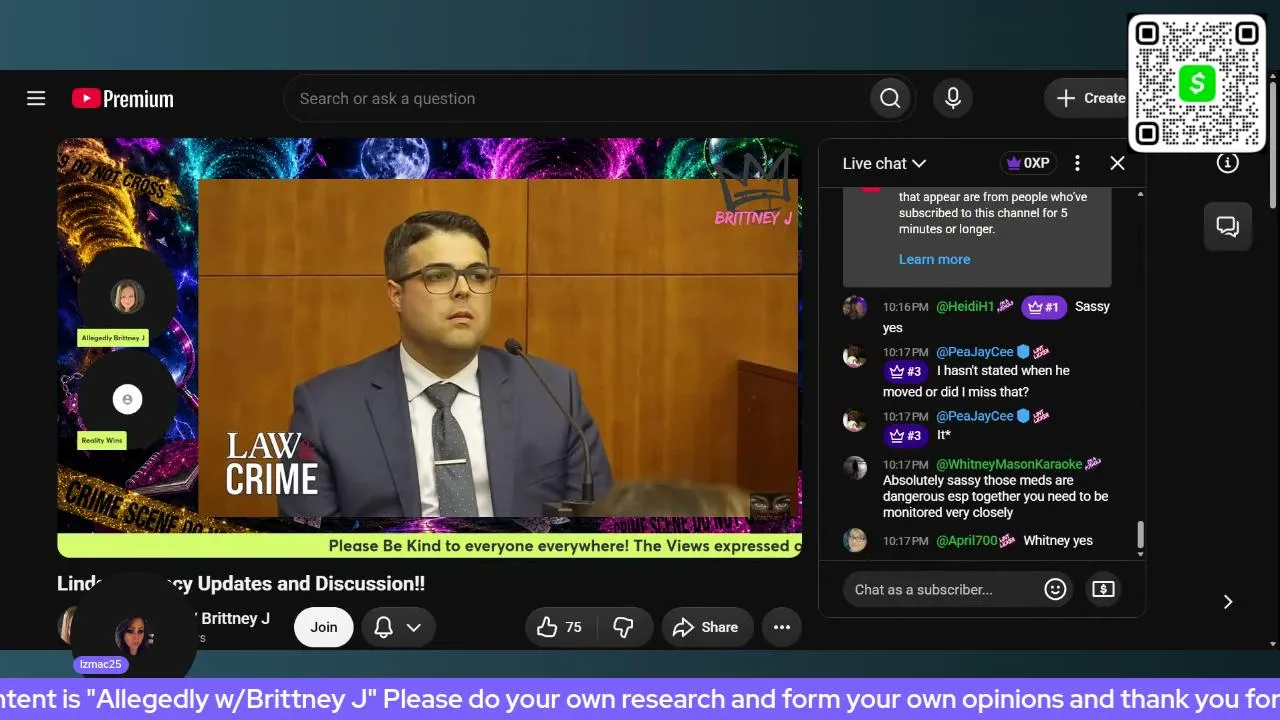Click the Cash App QR code overlay
Image resolution: width=1280 pixels, height=720 pixels.
click(x=1197, y=83)
